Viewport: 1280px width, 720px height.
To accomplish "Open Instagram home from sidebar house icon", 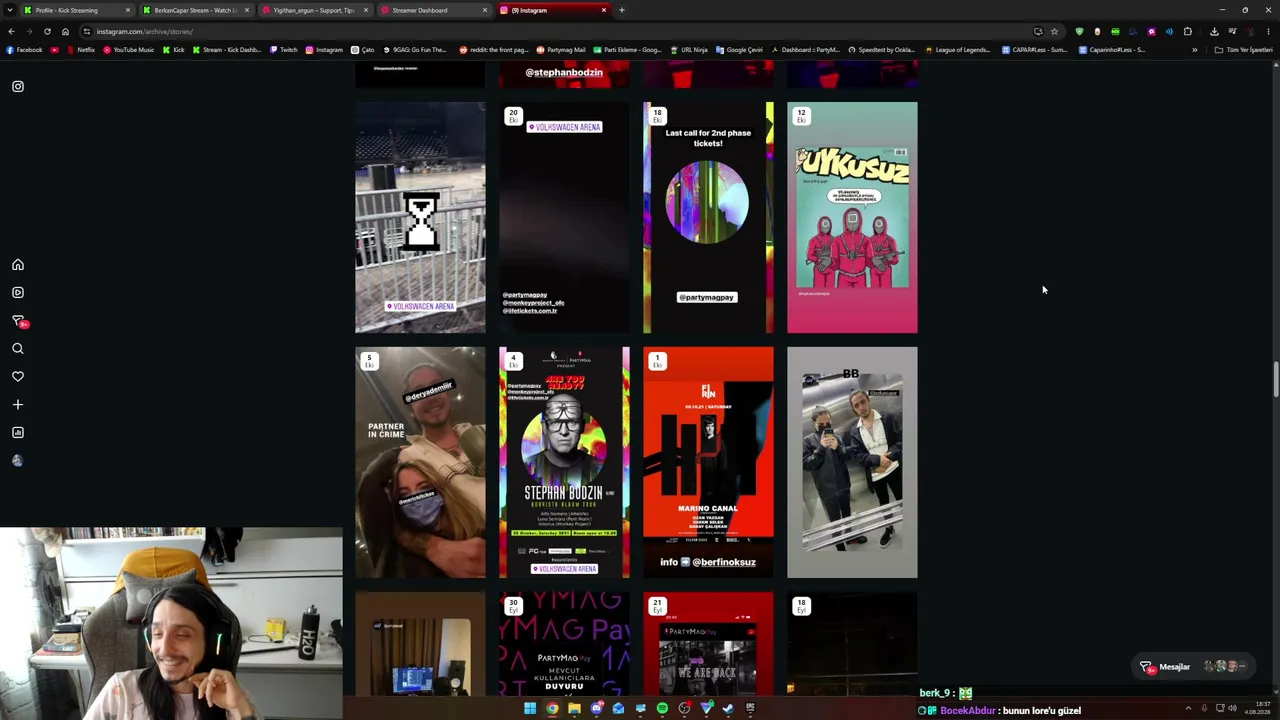I will coord(18,265).
